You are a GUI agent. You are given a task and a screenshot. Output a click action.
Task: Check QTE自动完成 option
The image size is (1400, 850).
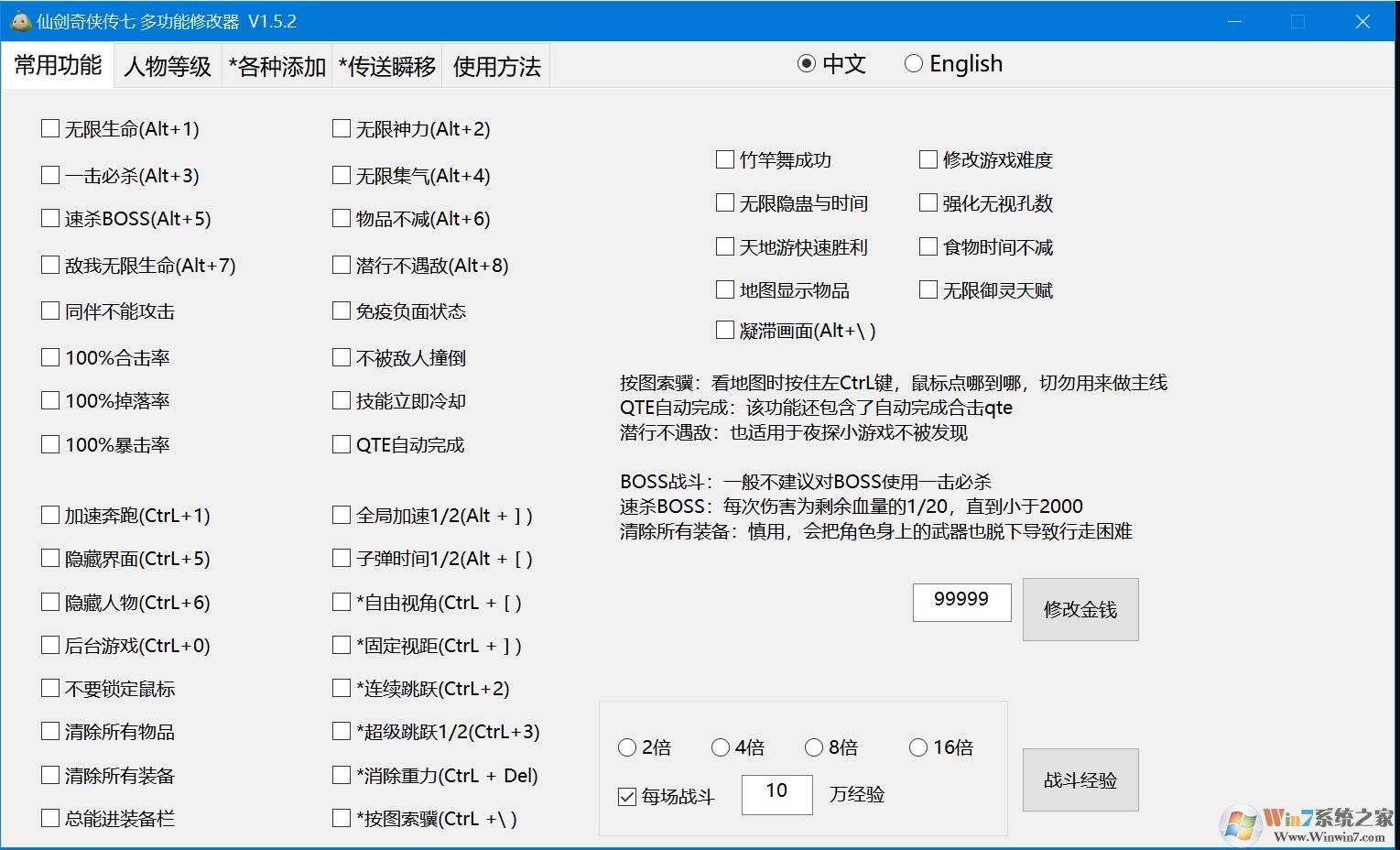tap(341, 444)
